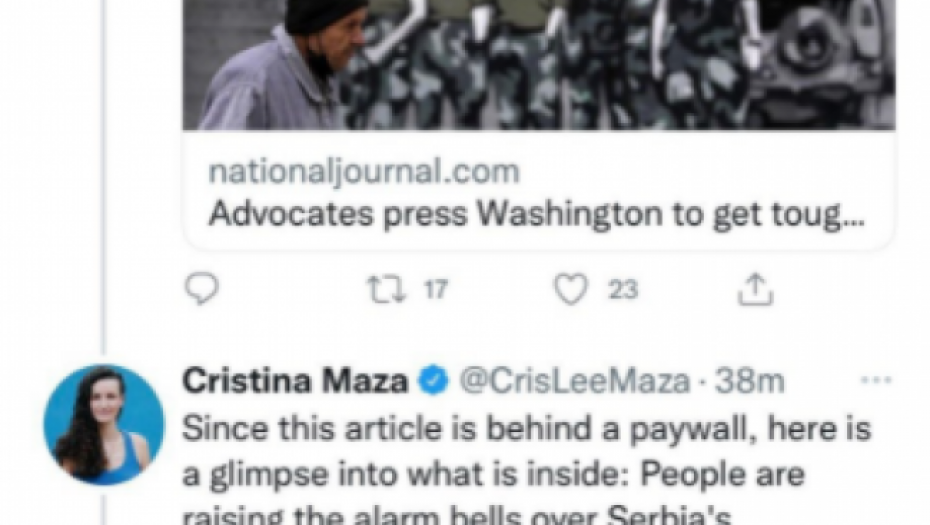Click the Cristina Maza display name

pyautogui.click(x=295, y=381)
